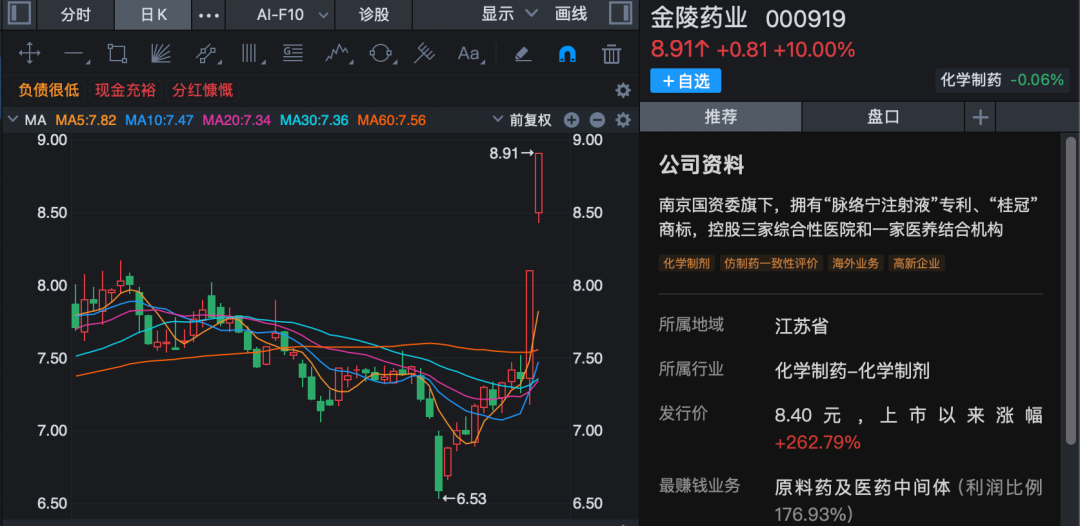Image resolution: width=1080 pixels, height=526 pixels.
Task: Choose the move crosshair tool
Action: 29,54
